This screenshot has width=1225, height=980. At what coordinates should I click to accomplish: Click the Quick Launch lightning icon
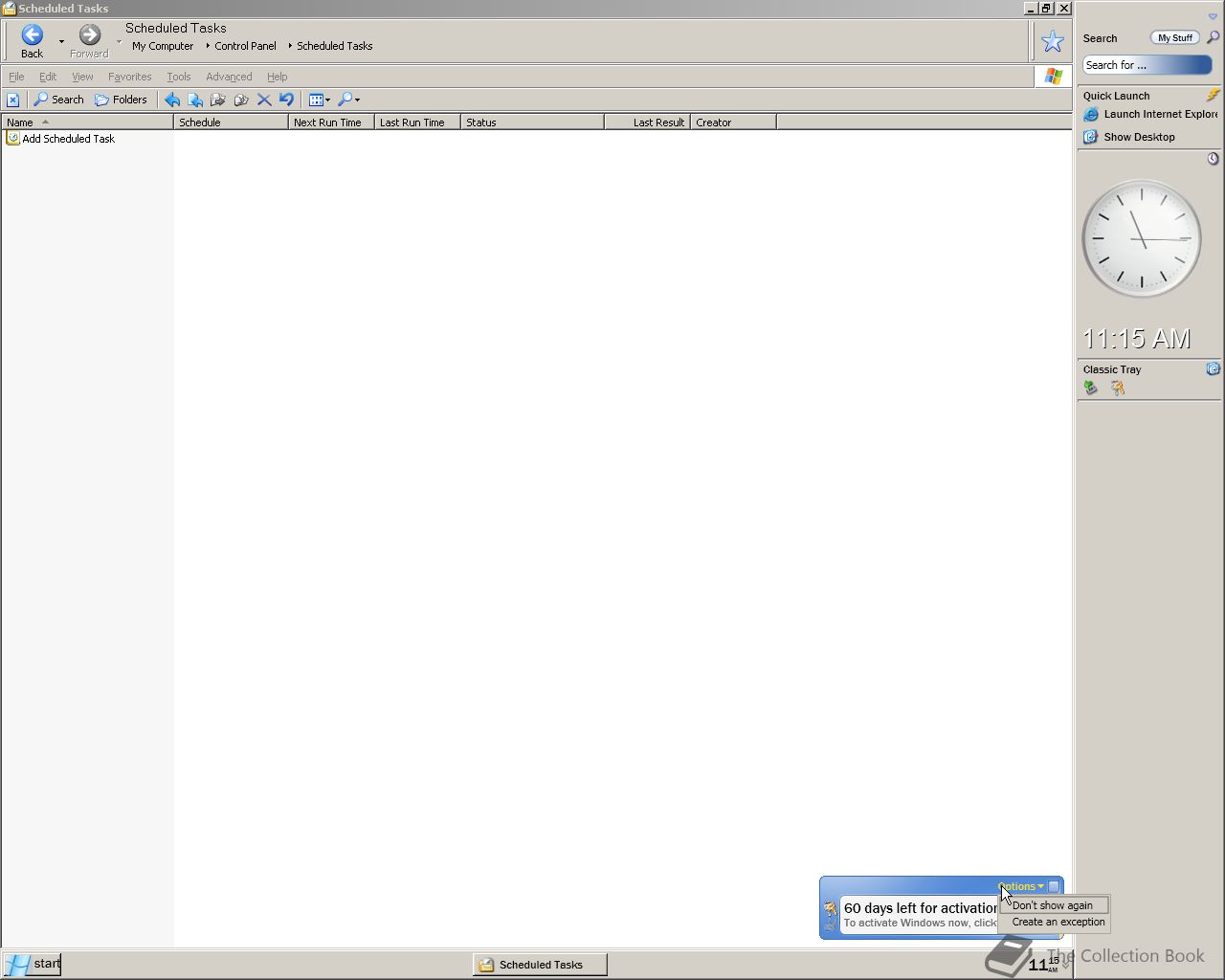pyautogui.click(x=1213, y=95)
